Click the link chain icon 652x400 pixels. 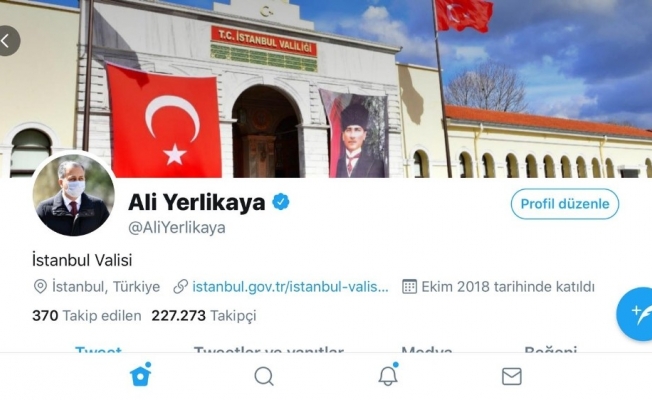pyautogui.click(x=180, y=287)
